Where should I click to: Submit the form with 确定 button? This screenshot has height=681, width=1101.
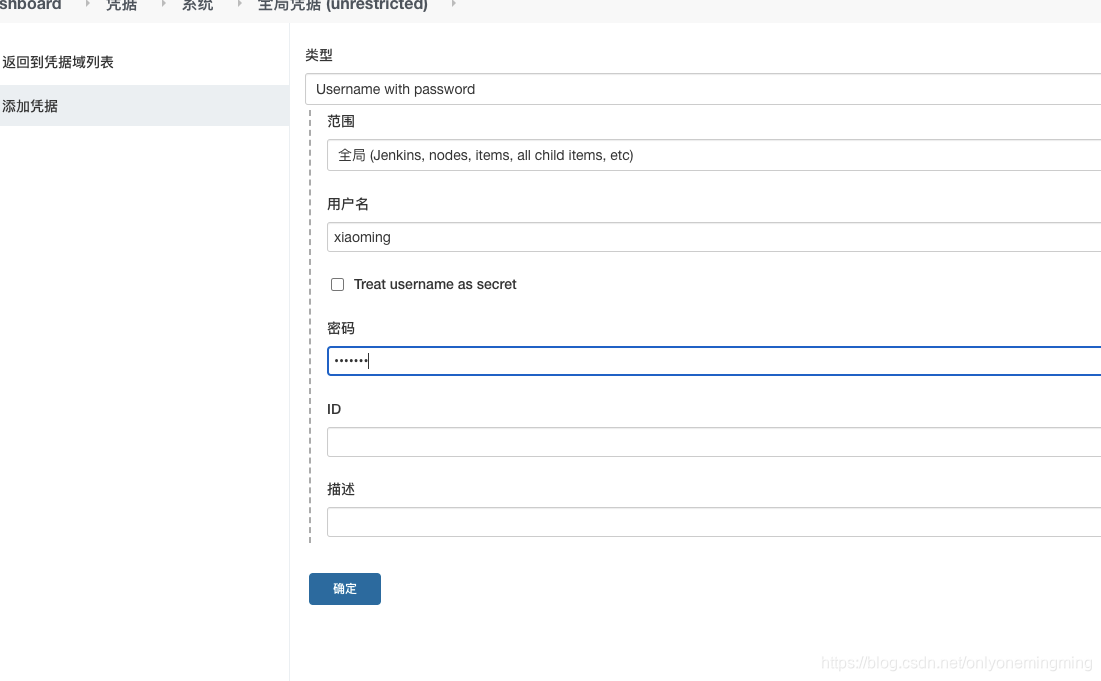(x=345, y=589)
